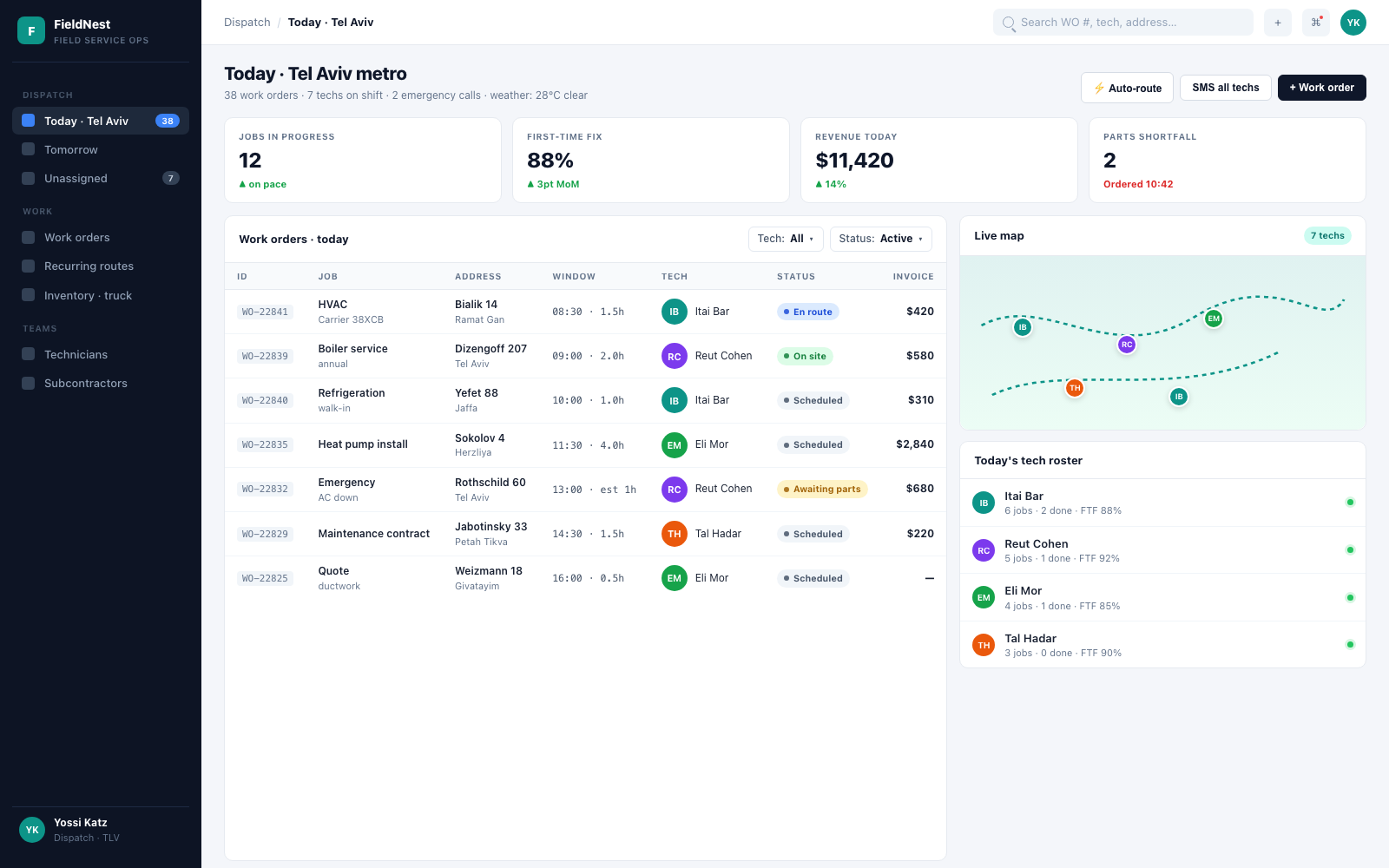Click work order ID WO-22840
The width and height of the screenshot is (1389, 868).
pos(265,400)
